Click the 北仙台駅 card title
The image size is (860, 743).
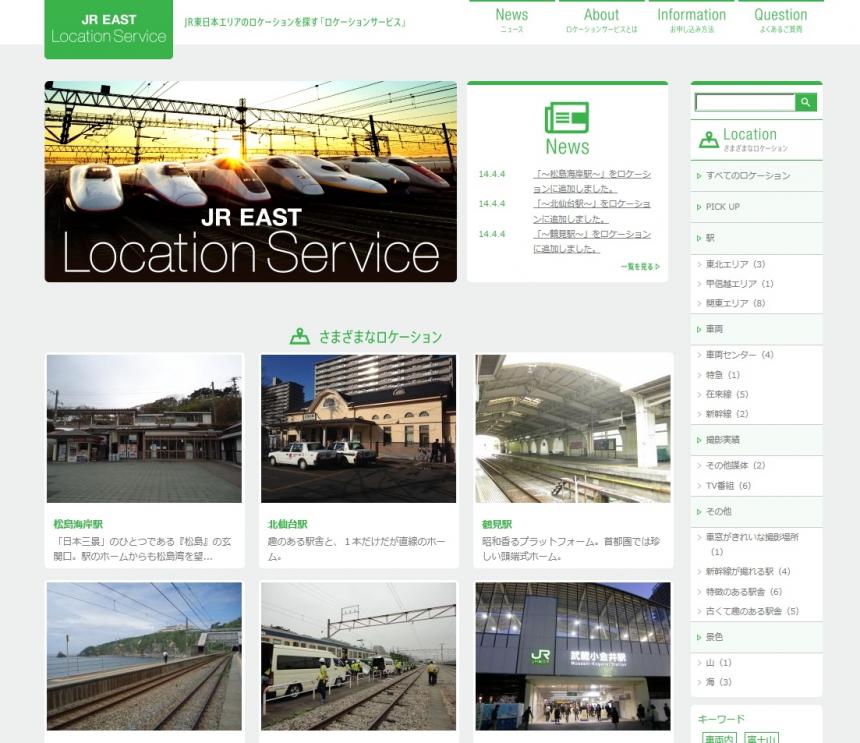coord(287,524)
